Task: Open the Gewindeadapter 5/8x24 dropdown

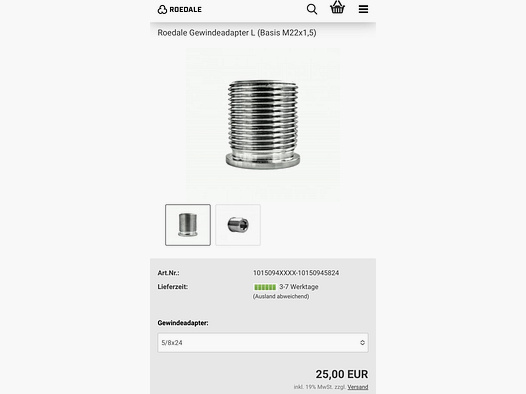Action: point(263,342)
